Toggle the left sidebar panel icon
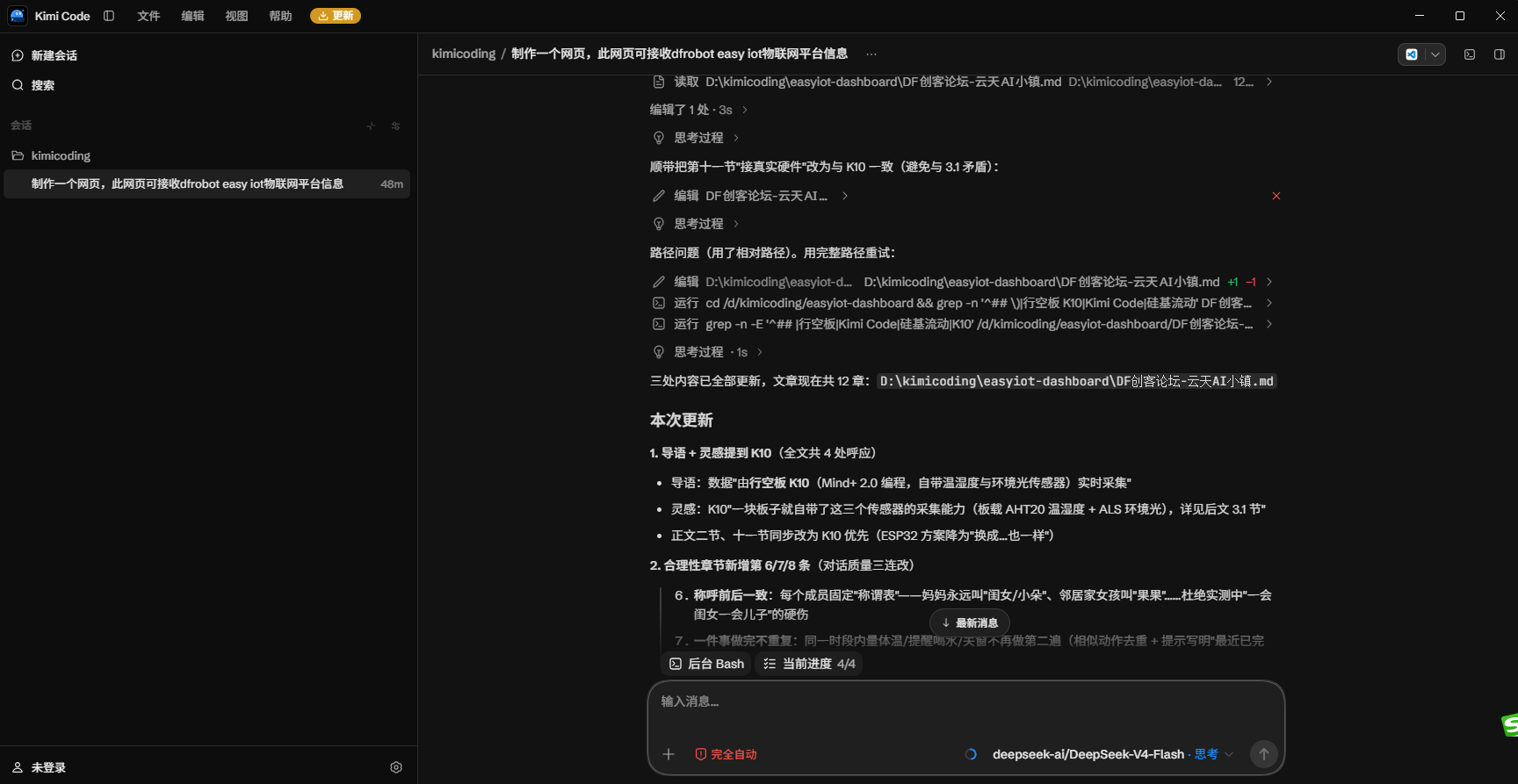 pyautogui.click(x=109, y=16)
